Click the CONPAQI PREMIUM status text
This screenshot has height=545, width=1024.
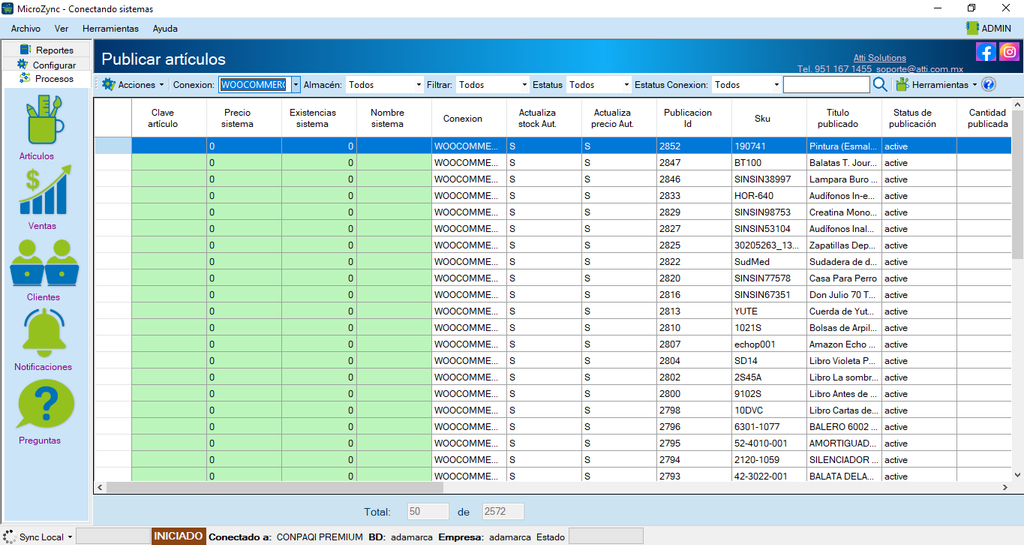tap(319, 537)
